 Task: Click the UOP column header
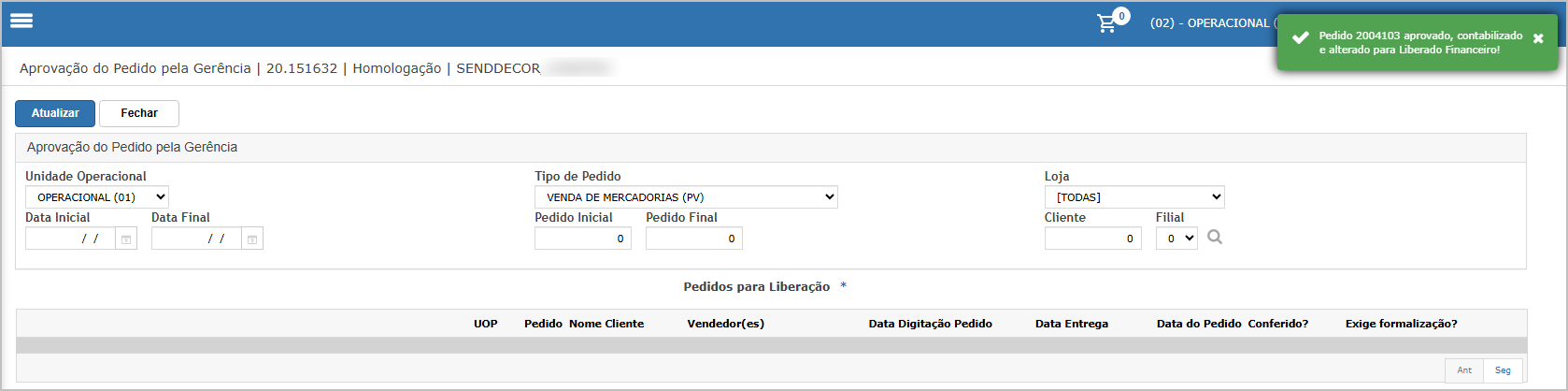click(486, 324)
